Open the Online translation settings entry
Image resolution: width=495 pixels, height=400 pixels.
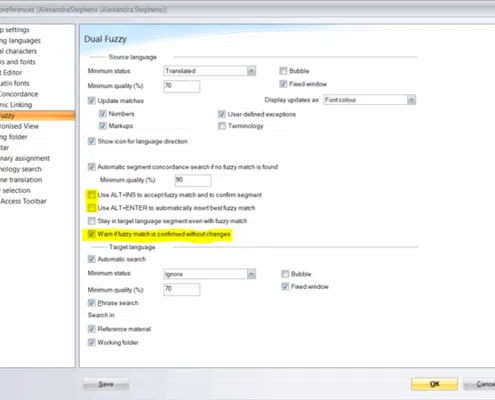point(21,180)
